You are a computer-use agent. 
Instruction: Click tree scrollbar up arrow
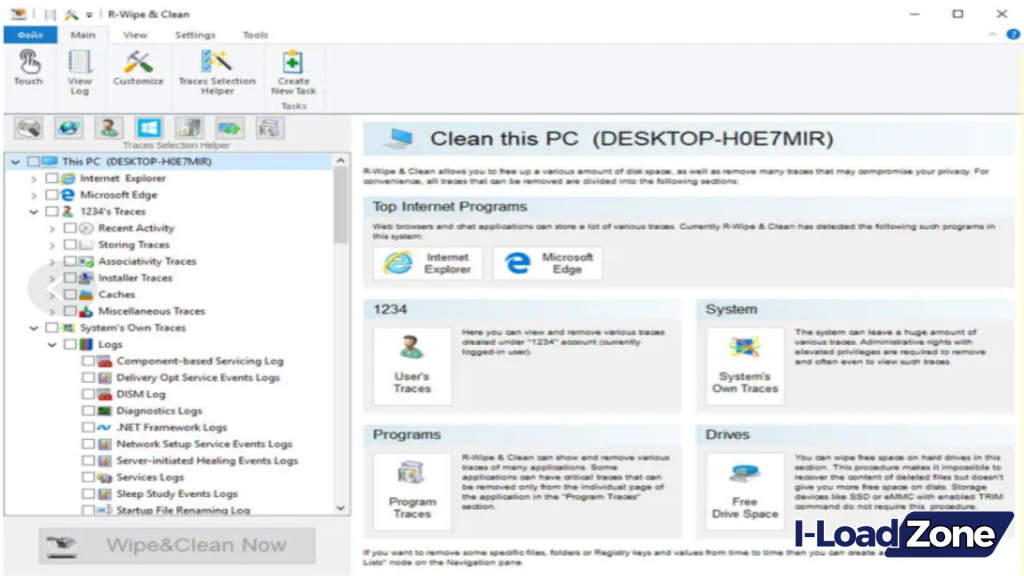340,161
